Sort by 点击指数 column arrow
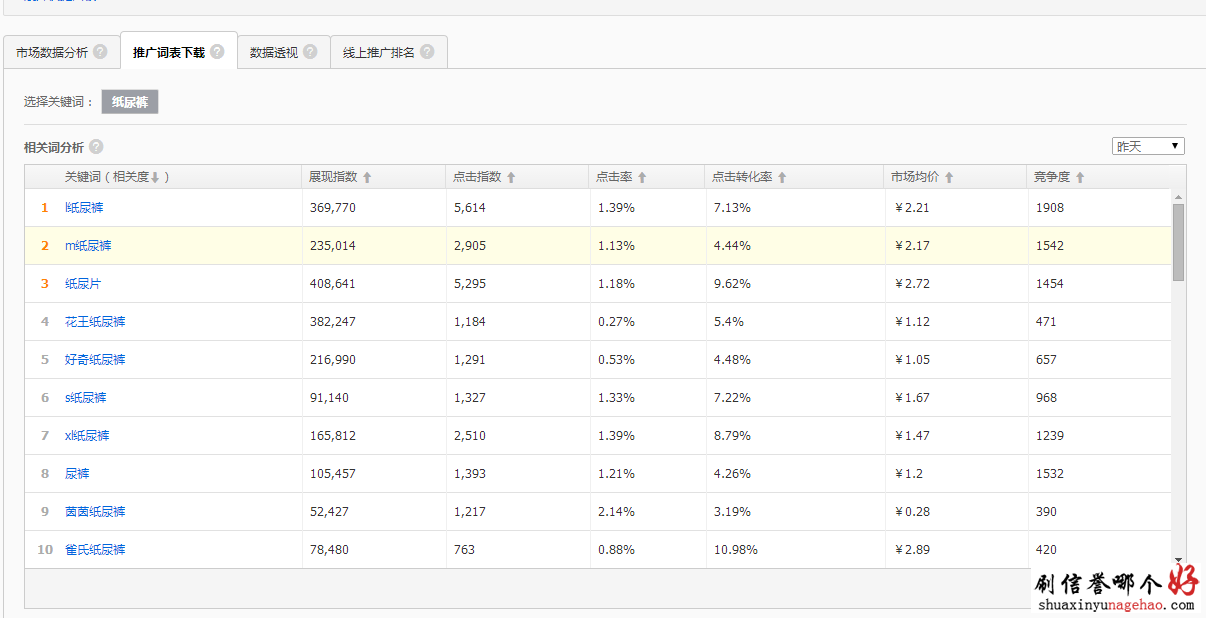The width and height of the screenshot is (1206, 618). pos(511,177)
